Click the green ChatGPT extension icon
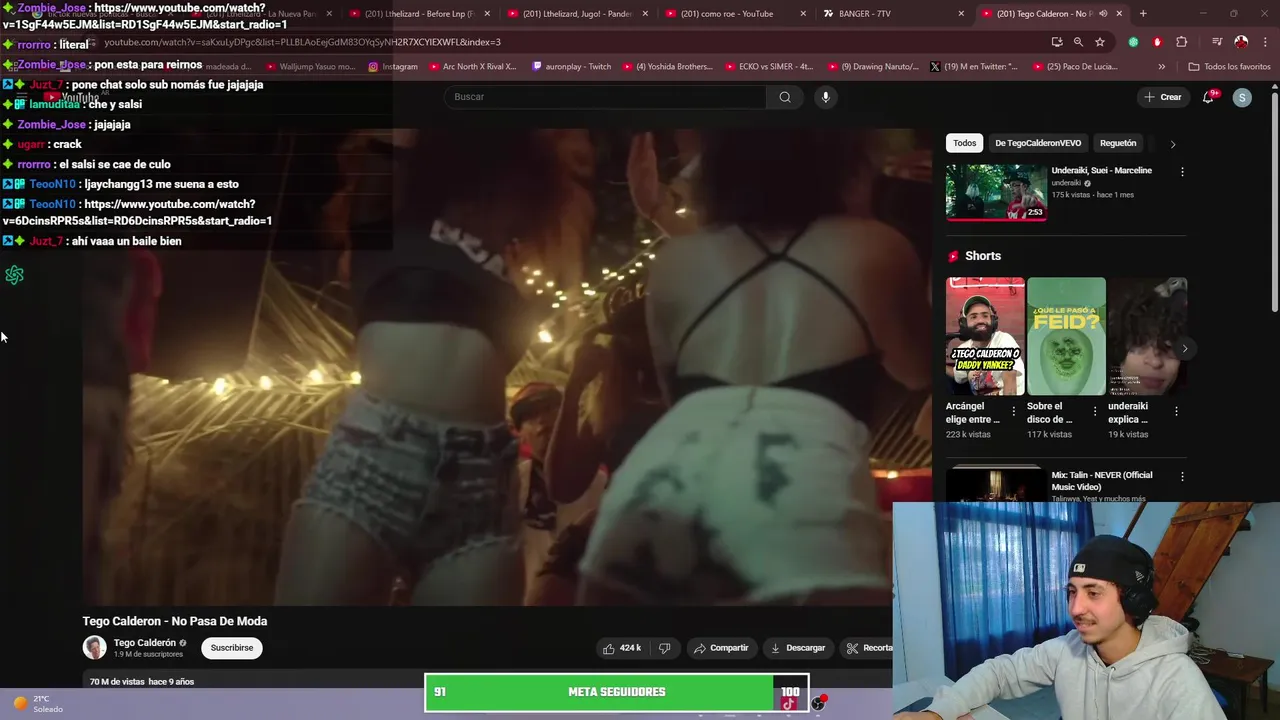This screenshot has width=1280, height=720. click(1133, 42)
